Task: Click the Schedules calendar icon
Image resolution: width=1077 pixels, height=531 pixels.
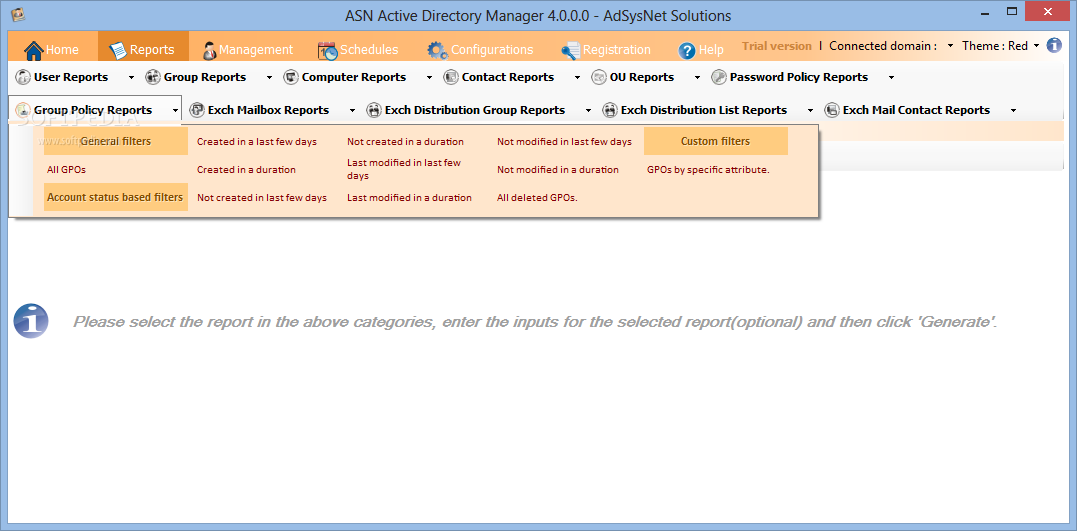Action: [x=328, y=50]
